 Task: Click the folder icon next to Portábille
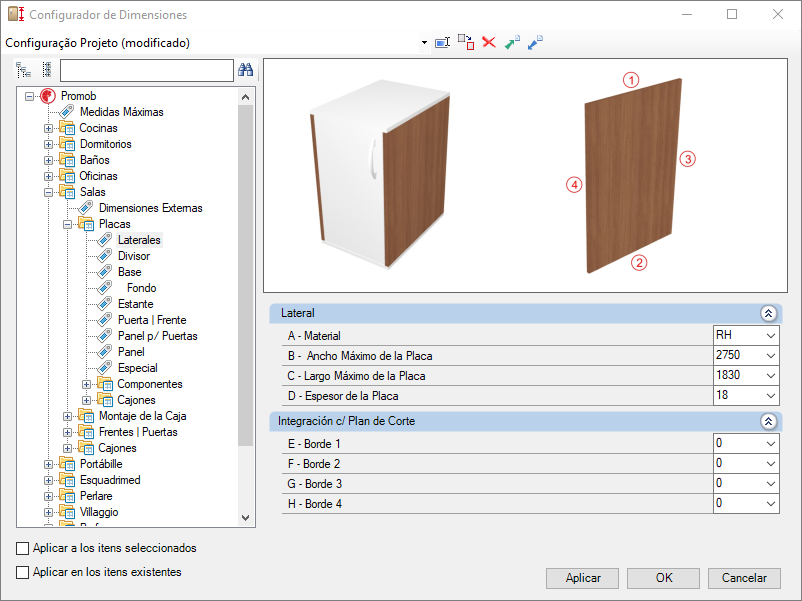tap(67, 464)
